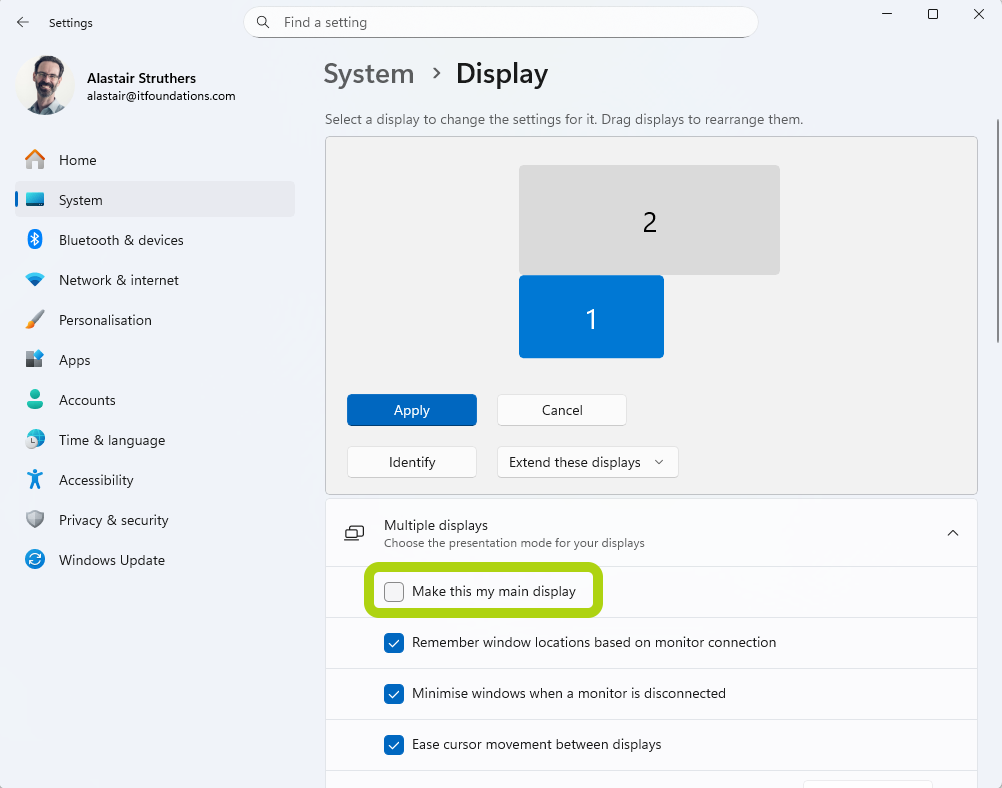Click the Apps sidebar icon
The image size is (1002, 788).
coord(35,360)
